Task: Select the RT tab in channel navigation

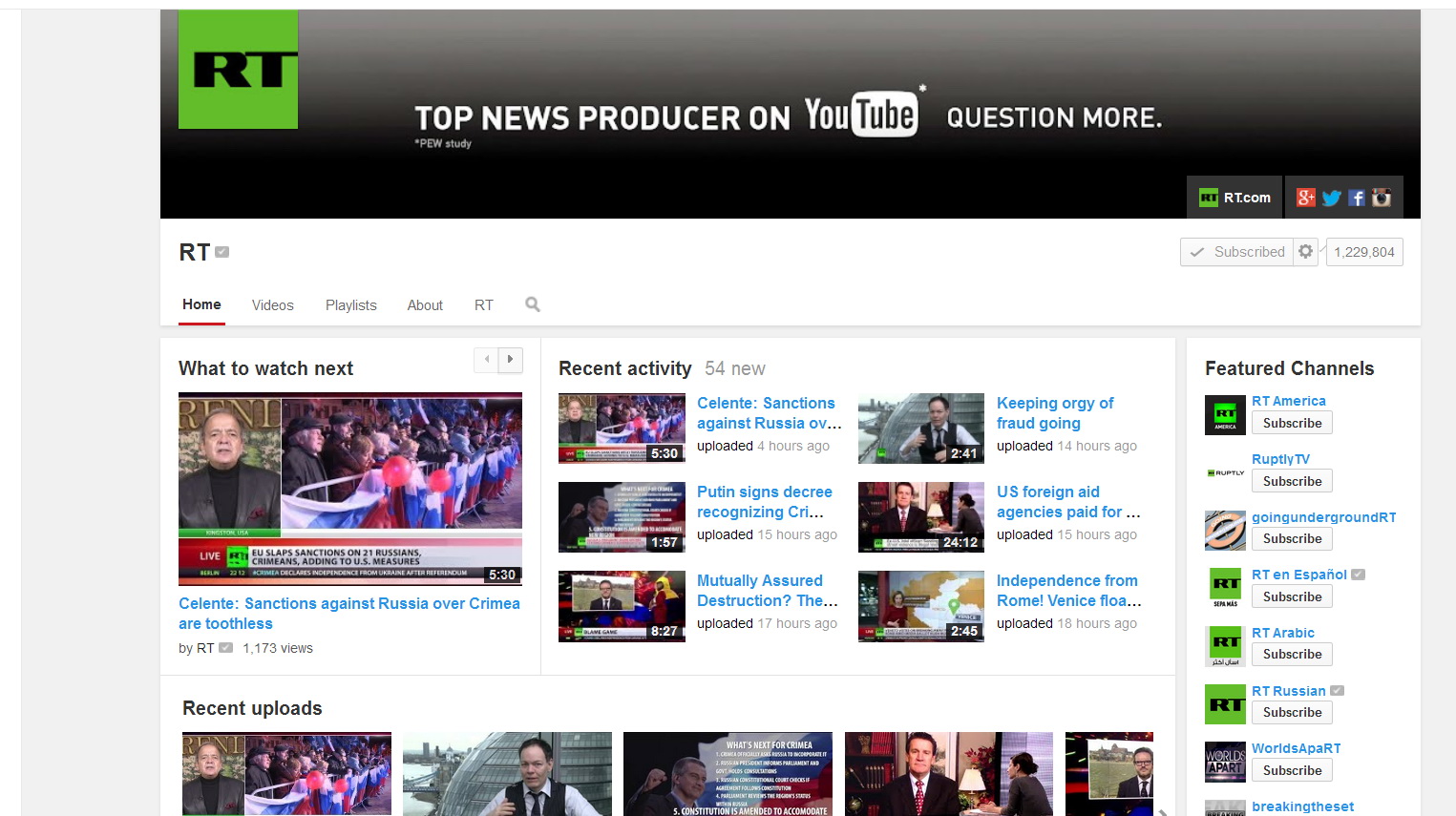Action: (x=484, y=305)
